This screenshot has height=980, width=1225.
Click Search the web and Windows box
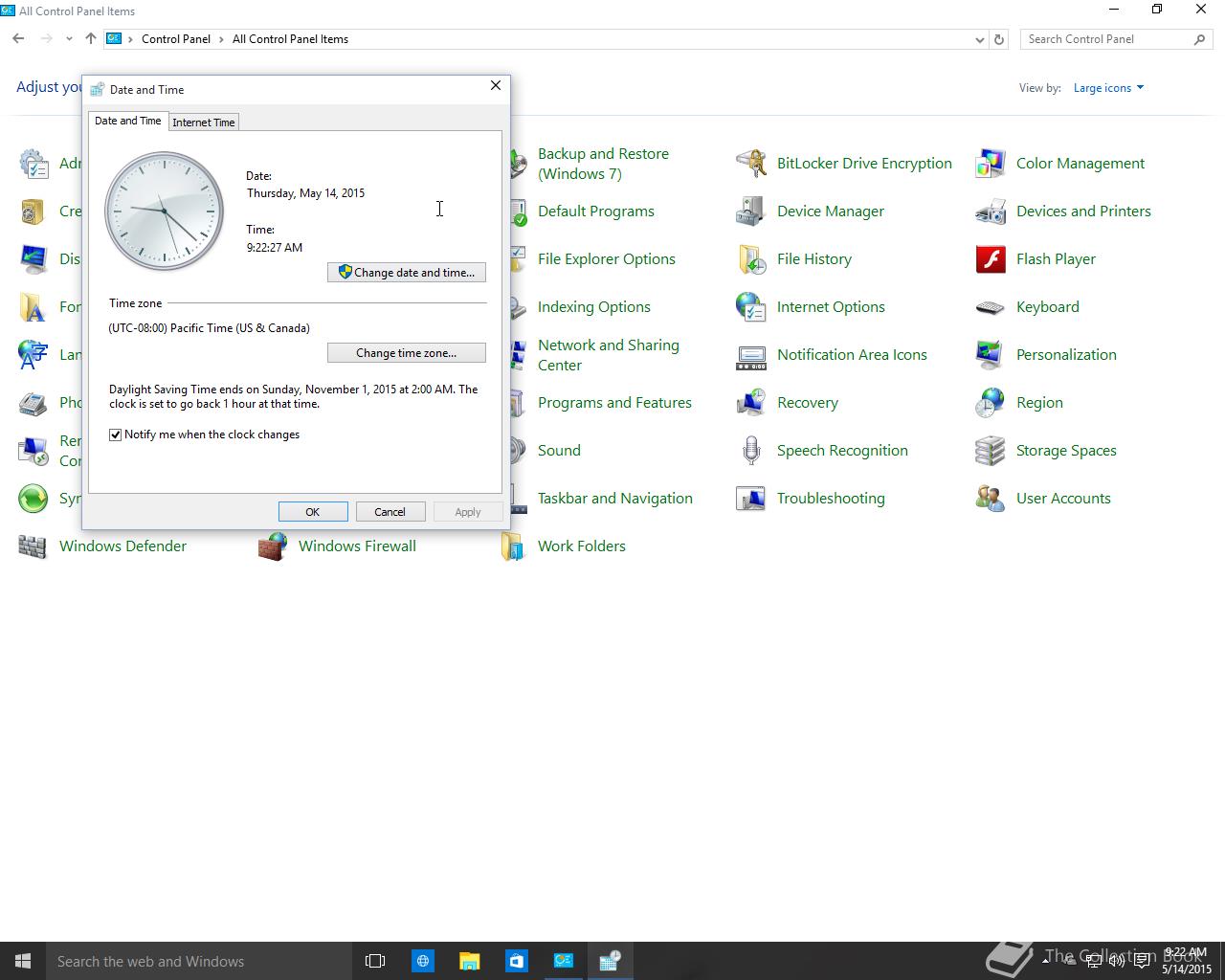(x=199, y=961)
